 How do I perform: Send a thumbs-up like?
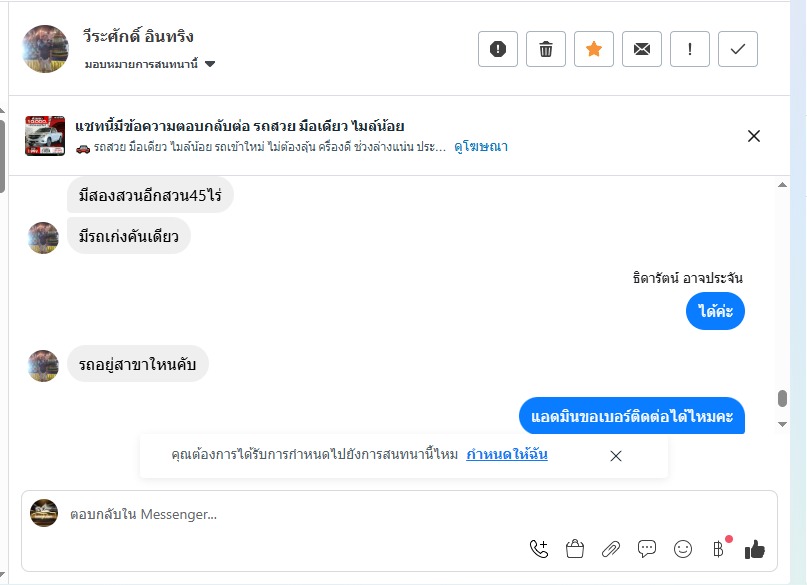(755, 548)
